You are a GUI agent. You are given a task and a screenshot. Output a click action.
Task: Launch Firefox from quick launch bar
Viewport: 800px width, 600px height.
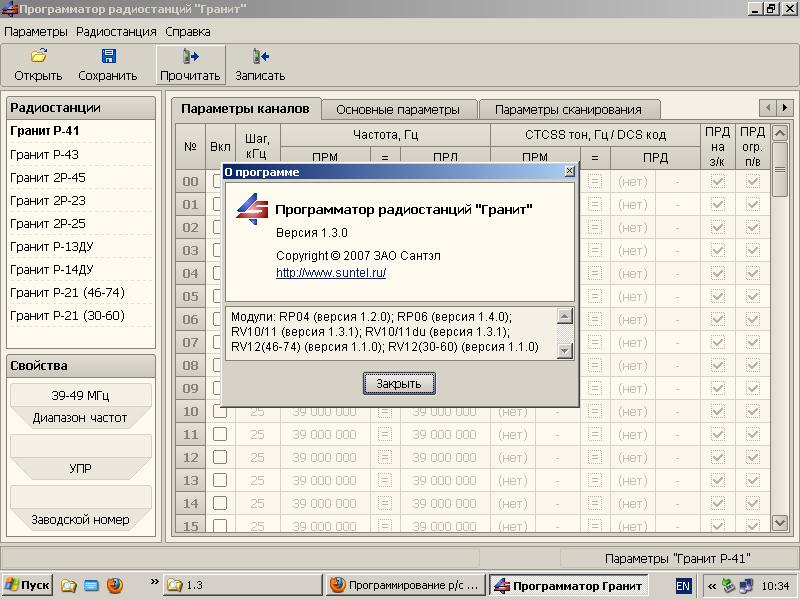click(115, 585)
